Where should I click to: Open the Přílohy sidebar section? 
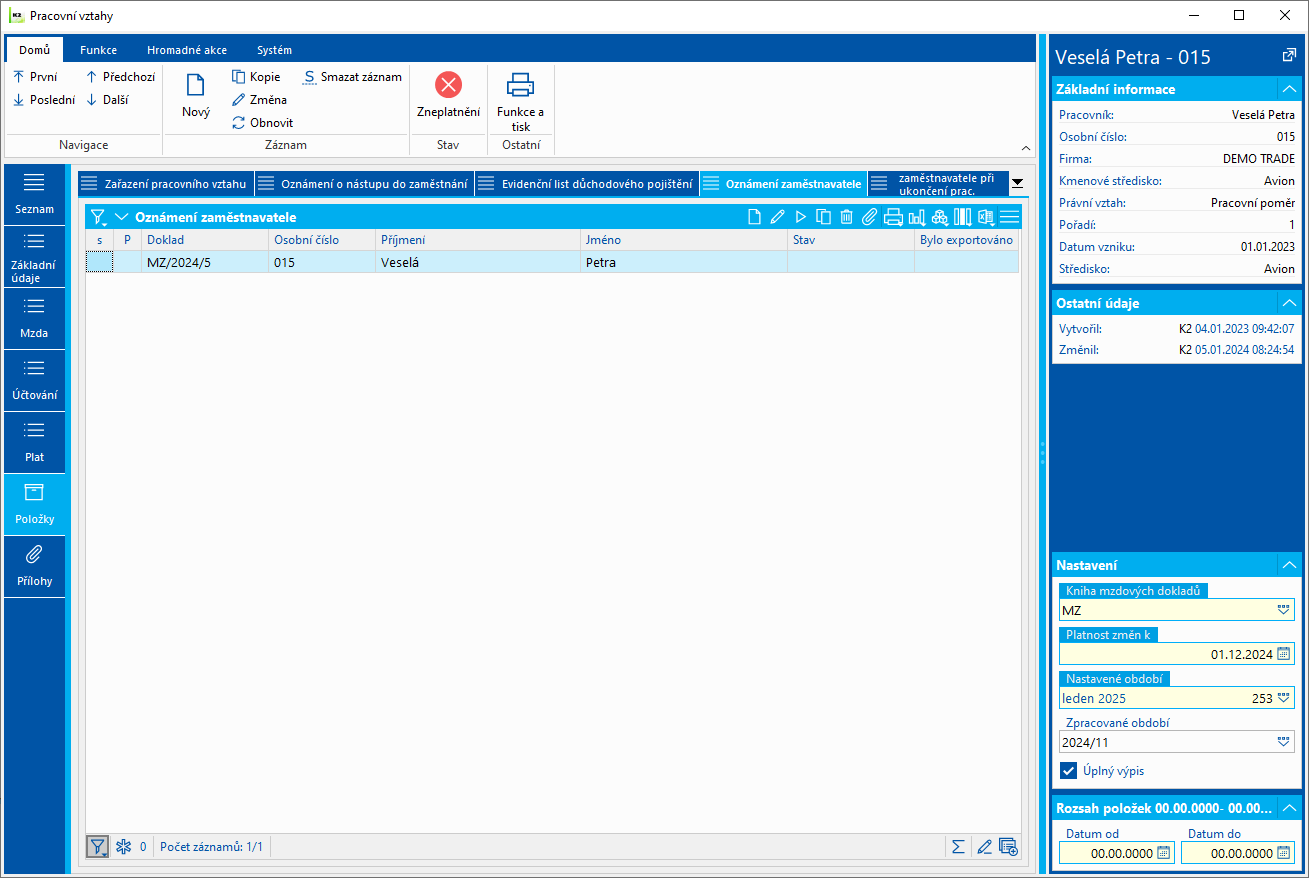point(35,567)
